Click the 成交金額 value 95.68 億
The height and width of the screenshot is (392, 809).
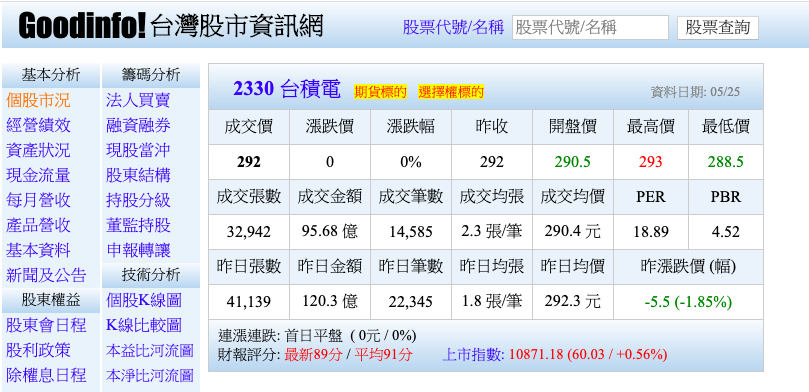[x=330, y=232]
